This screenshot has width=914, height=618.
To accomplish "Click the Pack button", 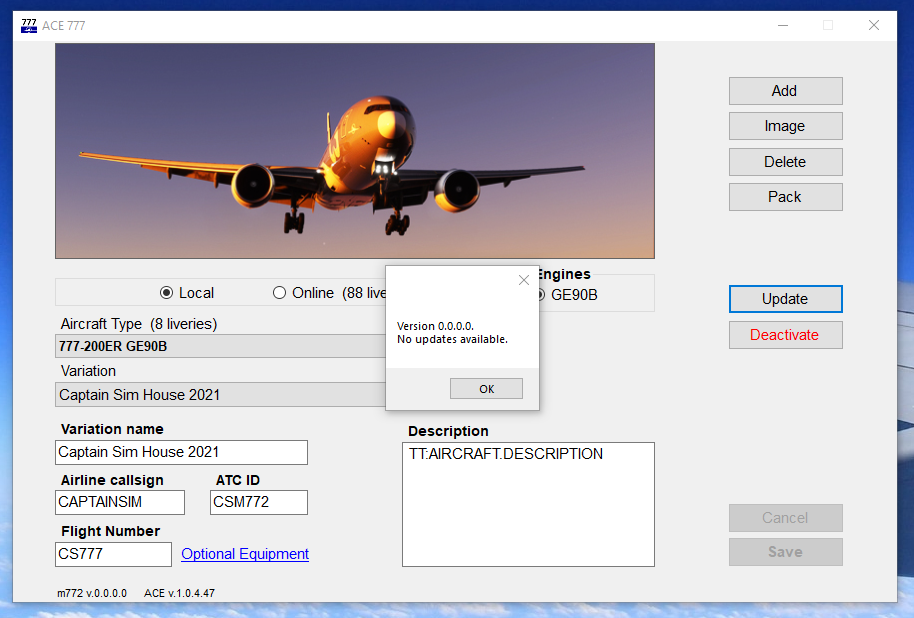I will pyautogui.click(x=785, y=196).
